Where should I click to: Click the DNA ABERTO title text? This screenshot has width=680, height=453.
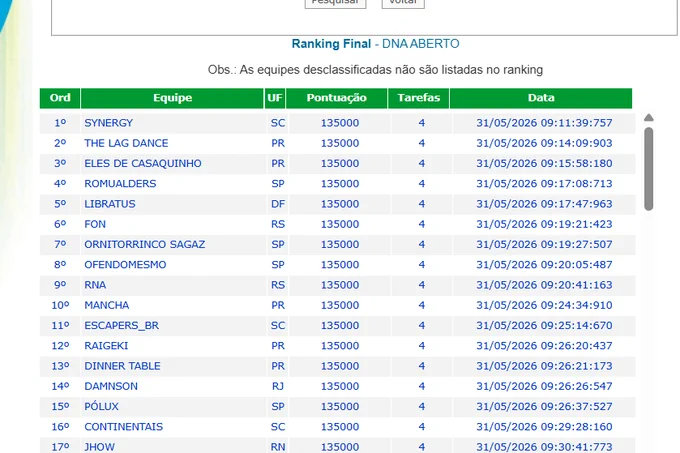[421, 44]
